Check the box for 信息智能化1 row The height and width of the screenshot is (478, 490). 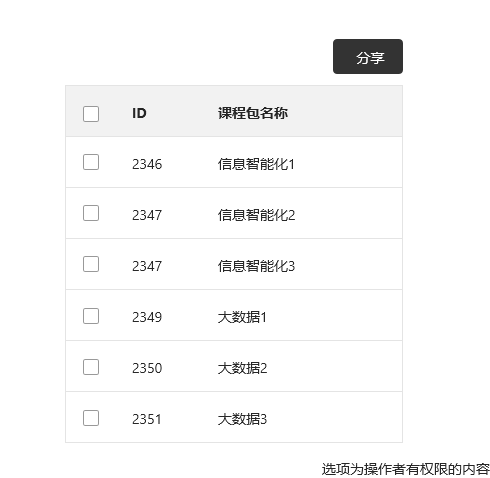(91, 162)
